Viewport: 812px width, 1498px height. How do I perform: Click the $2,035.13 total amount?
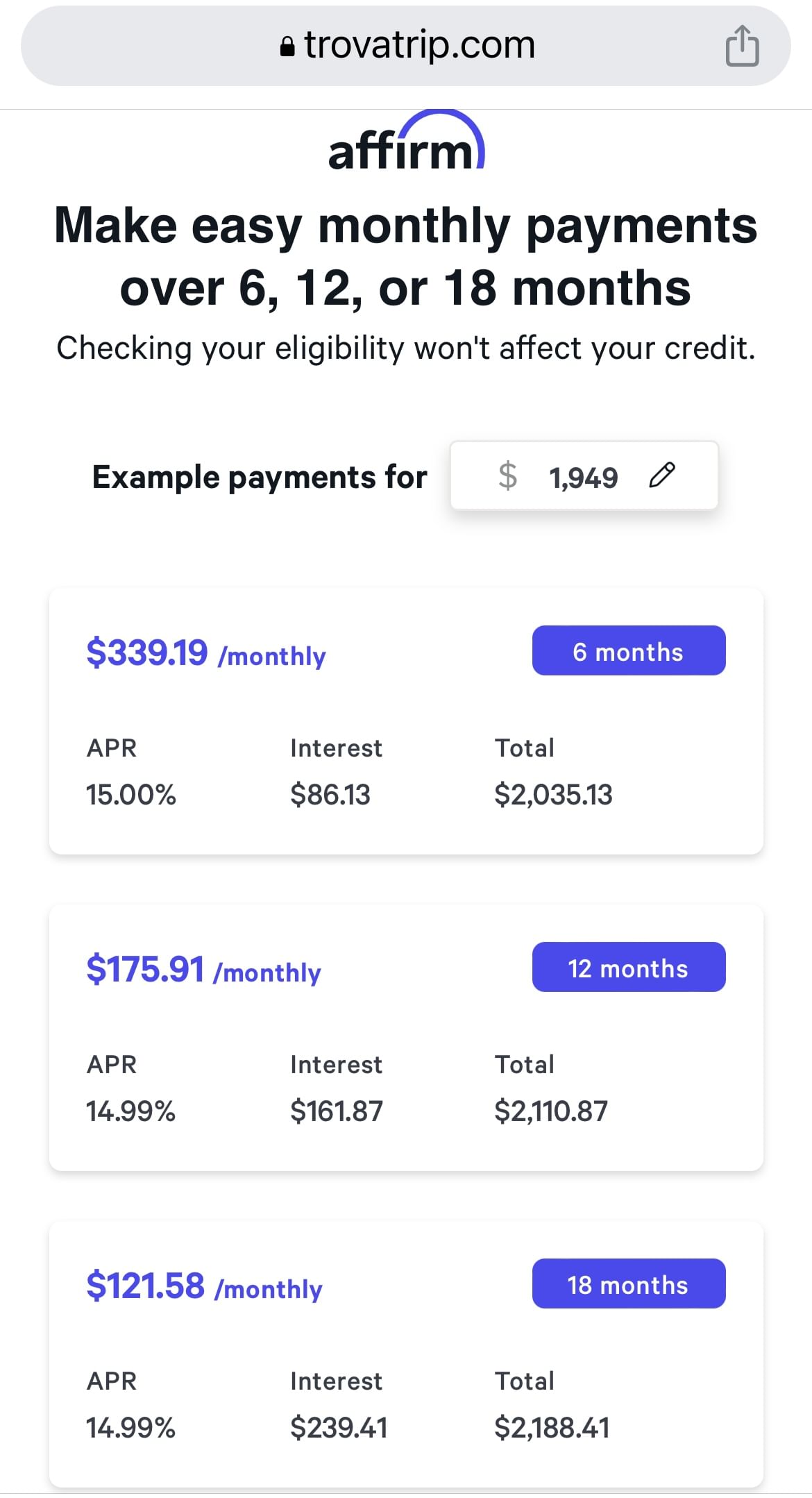click(x=553, y=795)
